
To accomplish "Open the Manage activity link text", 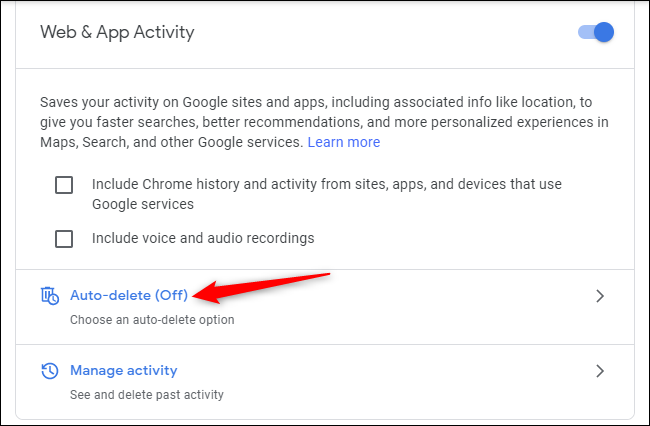I will pos(123,370).
